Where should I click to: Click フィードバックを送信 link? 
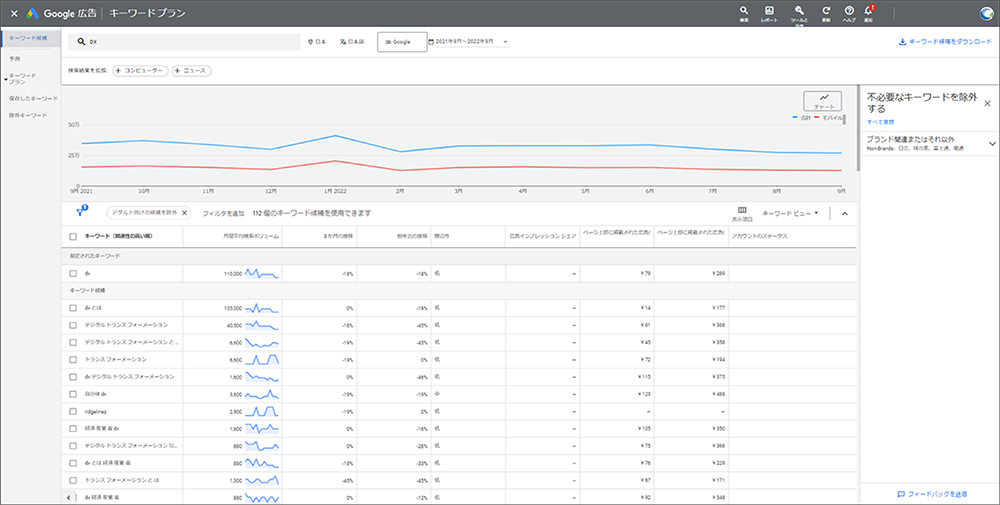[x=932, y=494]
